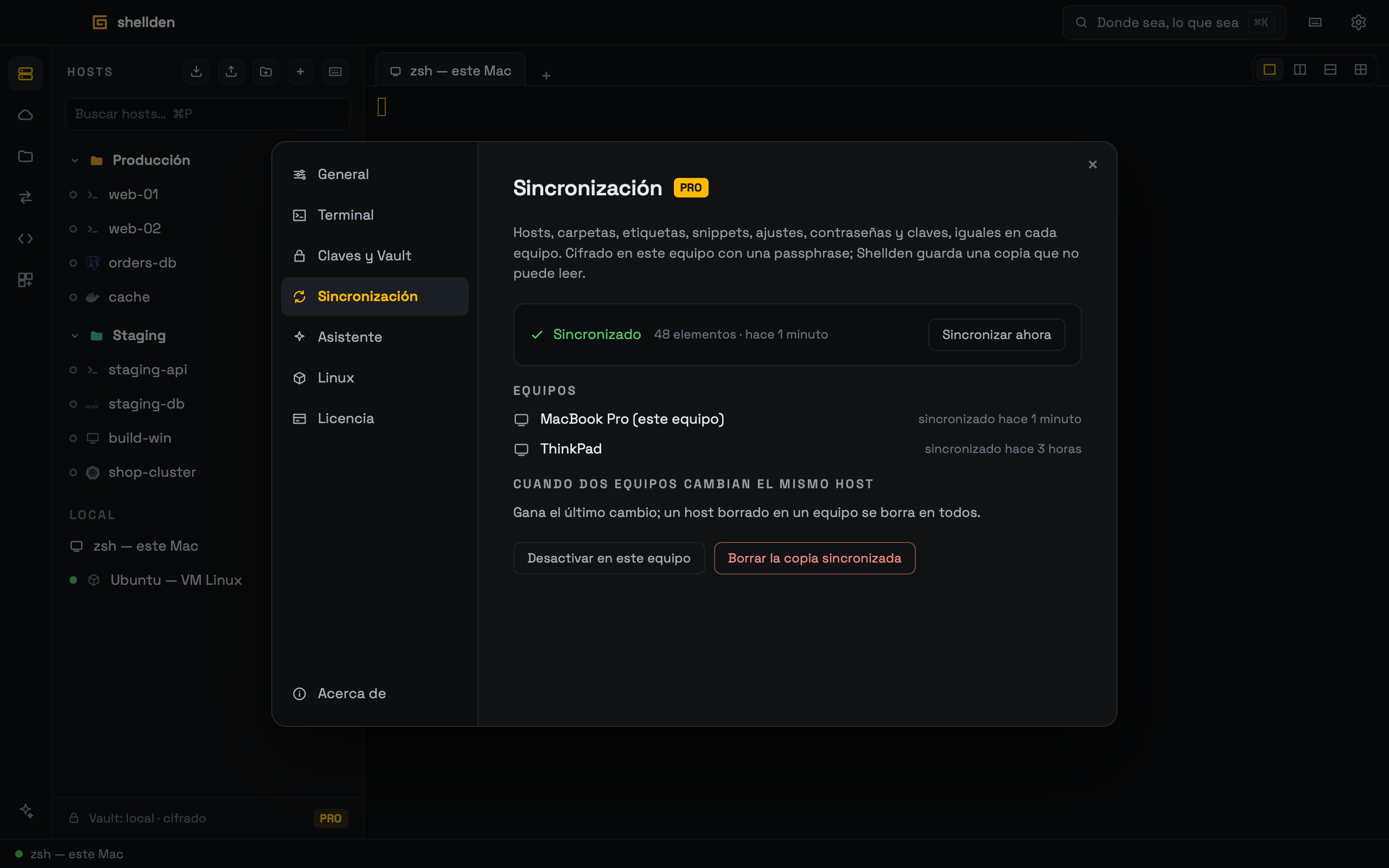Open the add-widgets grid icon in left rail

pyautogui.click(x=26, y=280)
